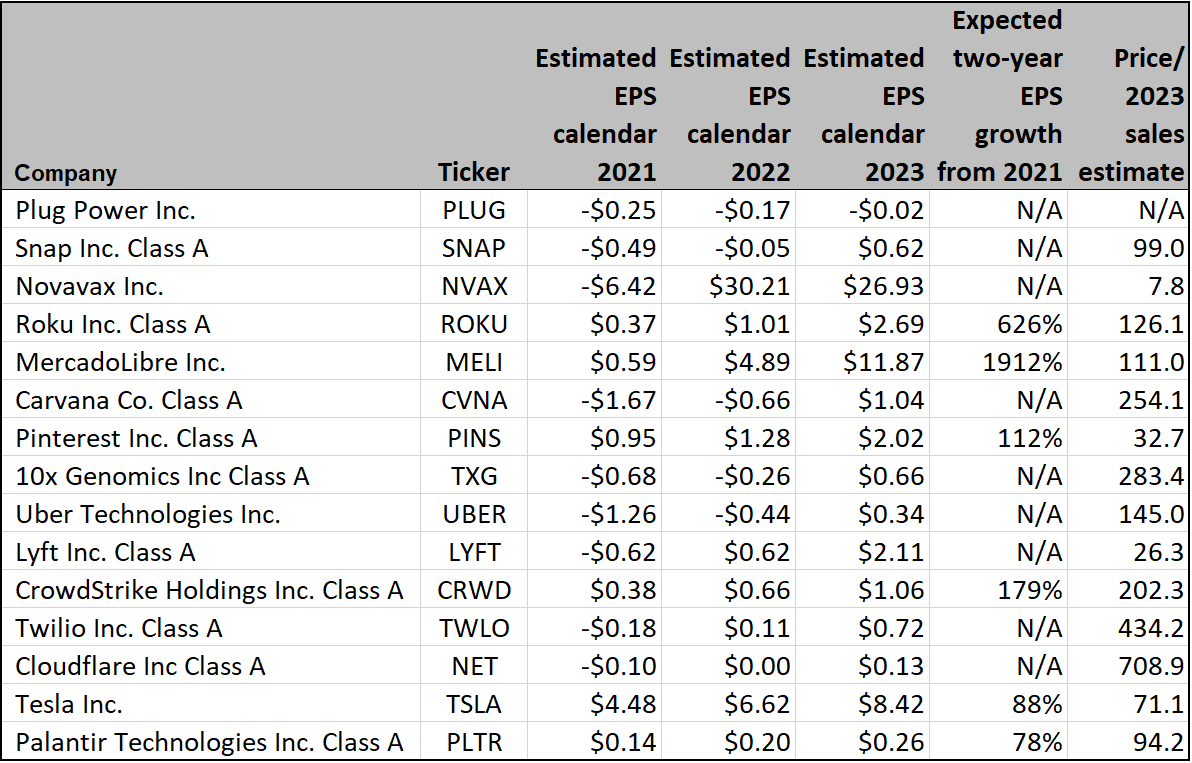Click the Plug Power Inc. cell
The height and width of the screenshot is (763, 1192).
[x=106, y=210]
